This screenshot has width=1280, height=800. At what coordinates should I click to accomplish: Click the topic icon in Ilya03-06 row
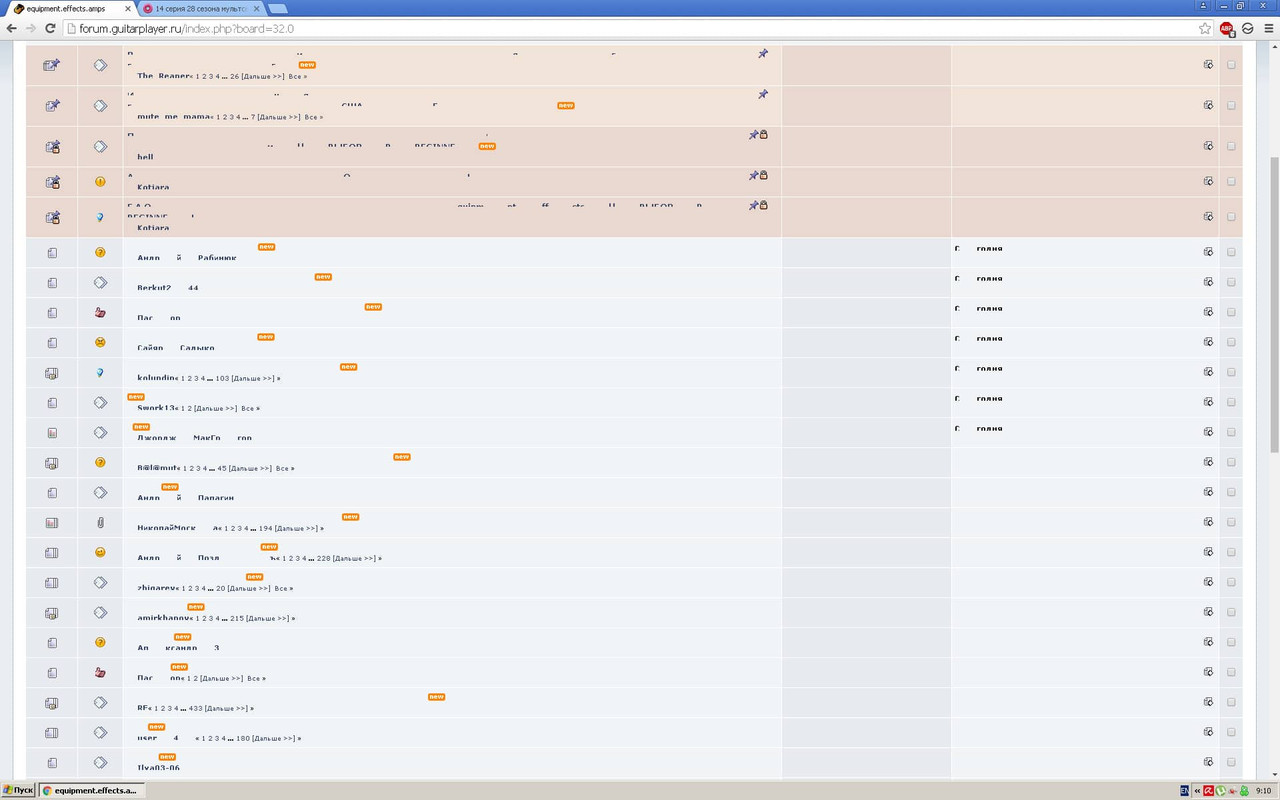point(52,762)
